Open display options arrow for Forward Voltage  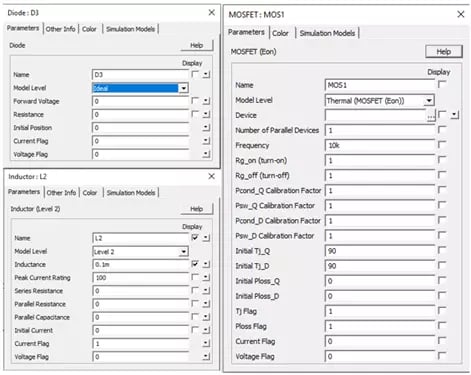(206, 101)
